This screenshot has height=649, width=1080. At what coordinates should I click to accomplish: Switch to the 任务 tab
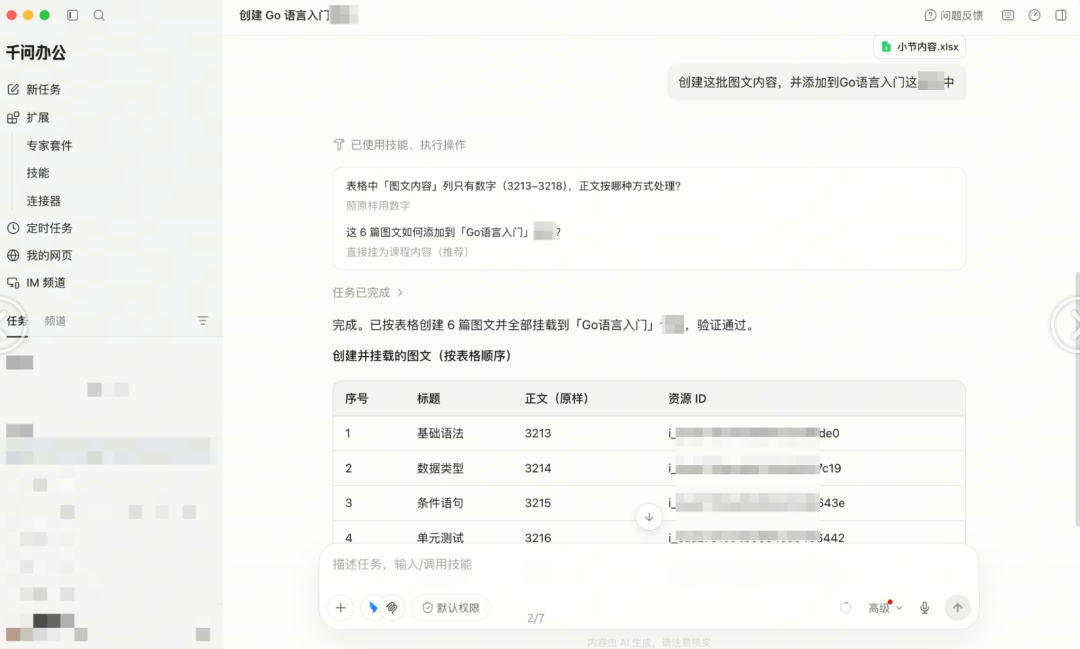point(17,321)
